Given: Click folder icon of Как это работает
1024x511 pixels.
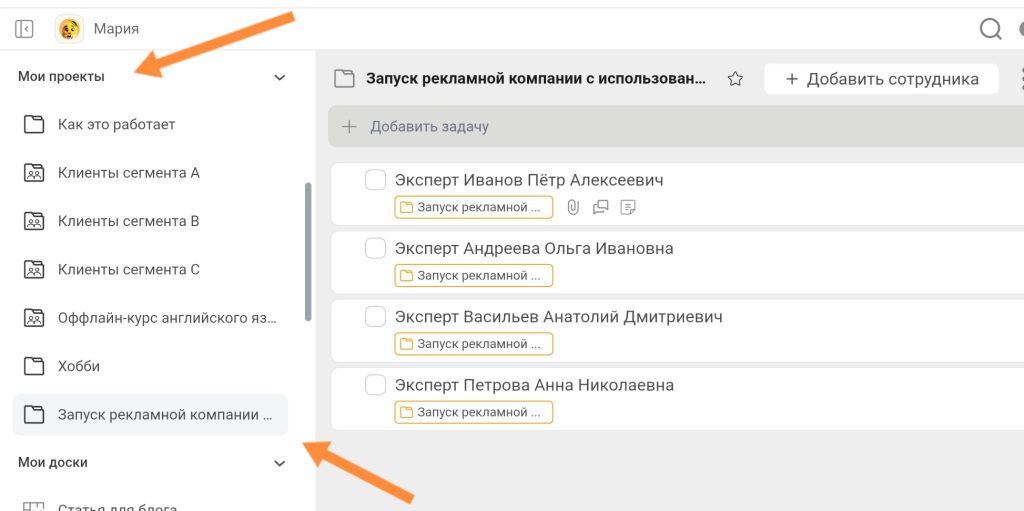Looking at the screenshot, I should (34, 124).
